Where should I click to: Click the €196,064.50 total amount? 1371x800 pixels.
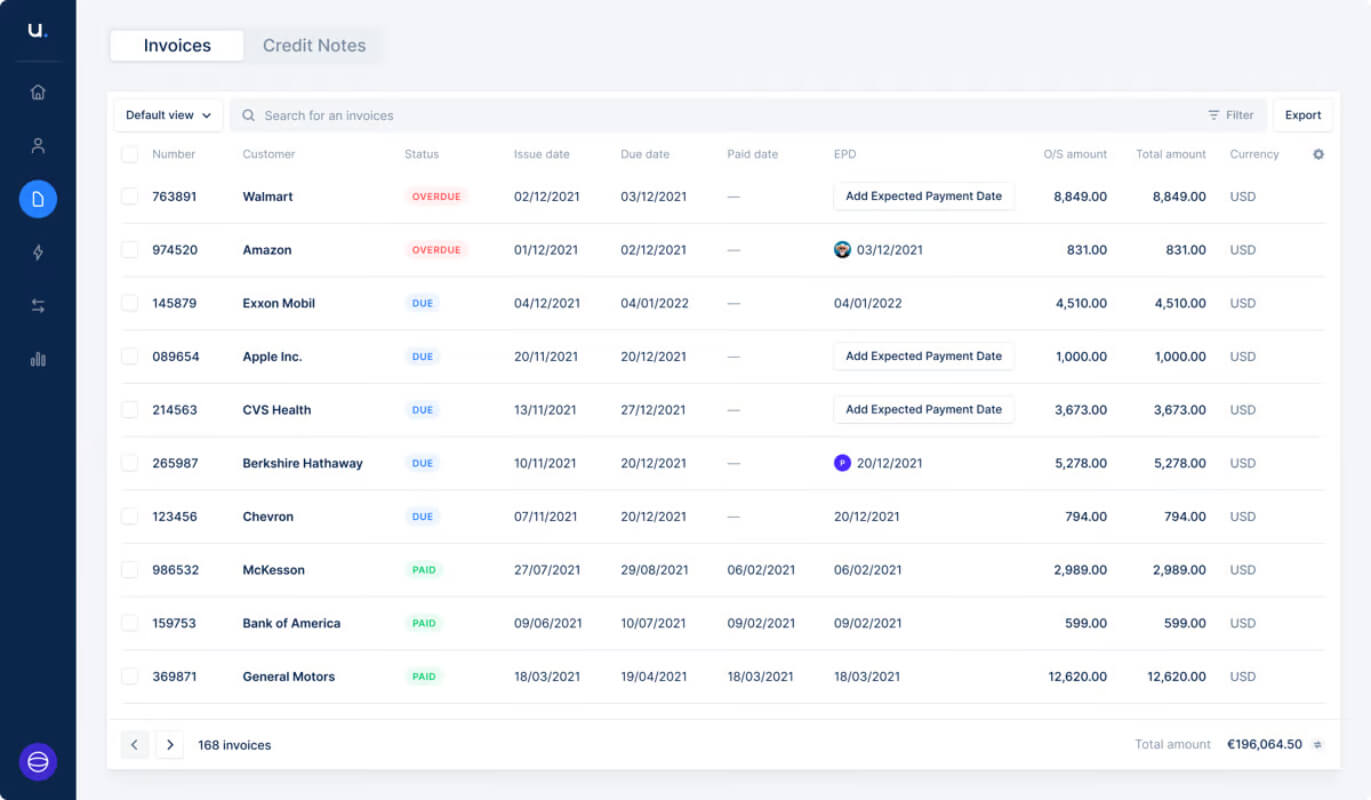click(1265, 744)
